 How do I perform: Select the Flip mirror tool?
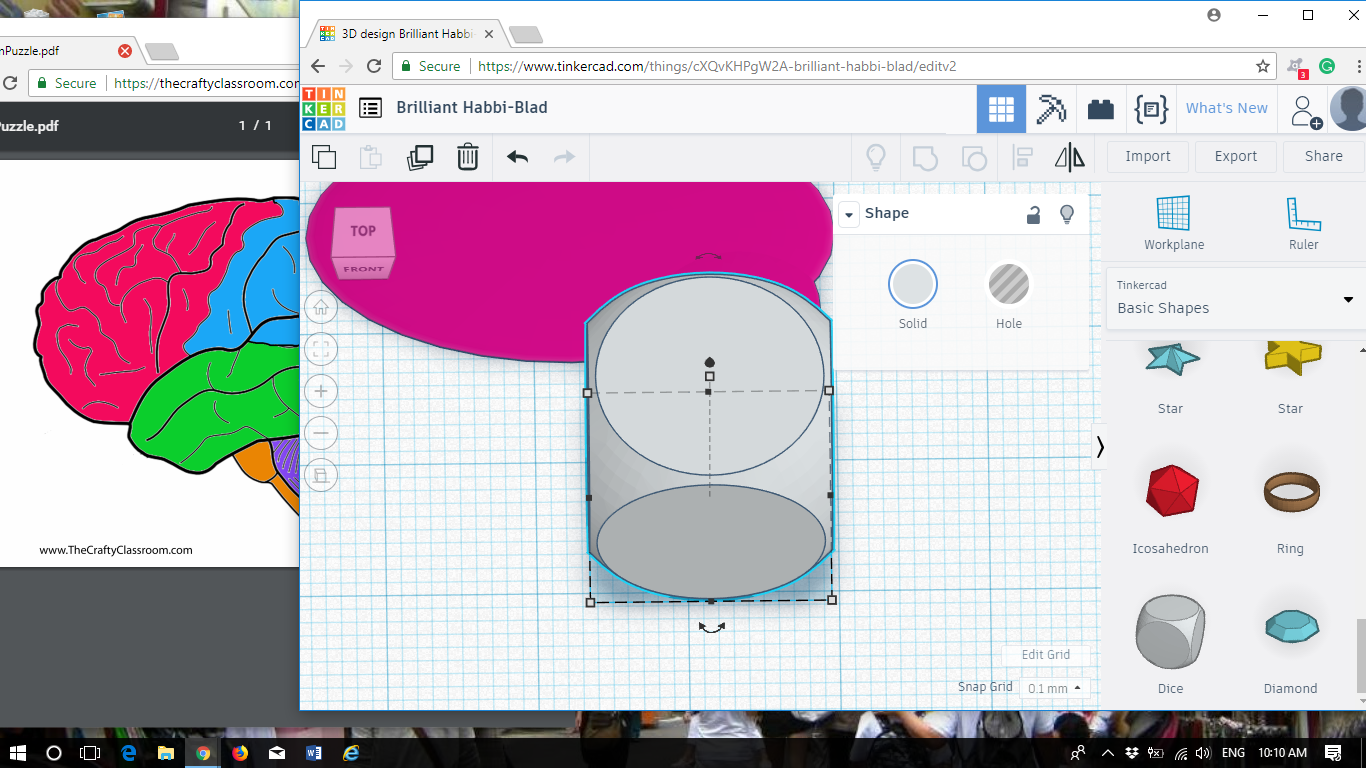tap(1070, 157)
